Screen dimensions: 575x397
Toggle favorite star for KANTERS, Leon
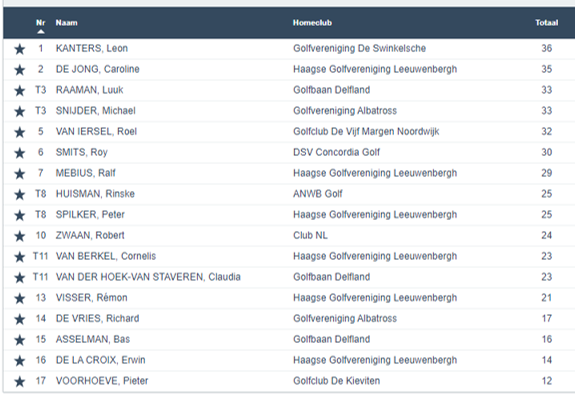(20, 49)
